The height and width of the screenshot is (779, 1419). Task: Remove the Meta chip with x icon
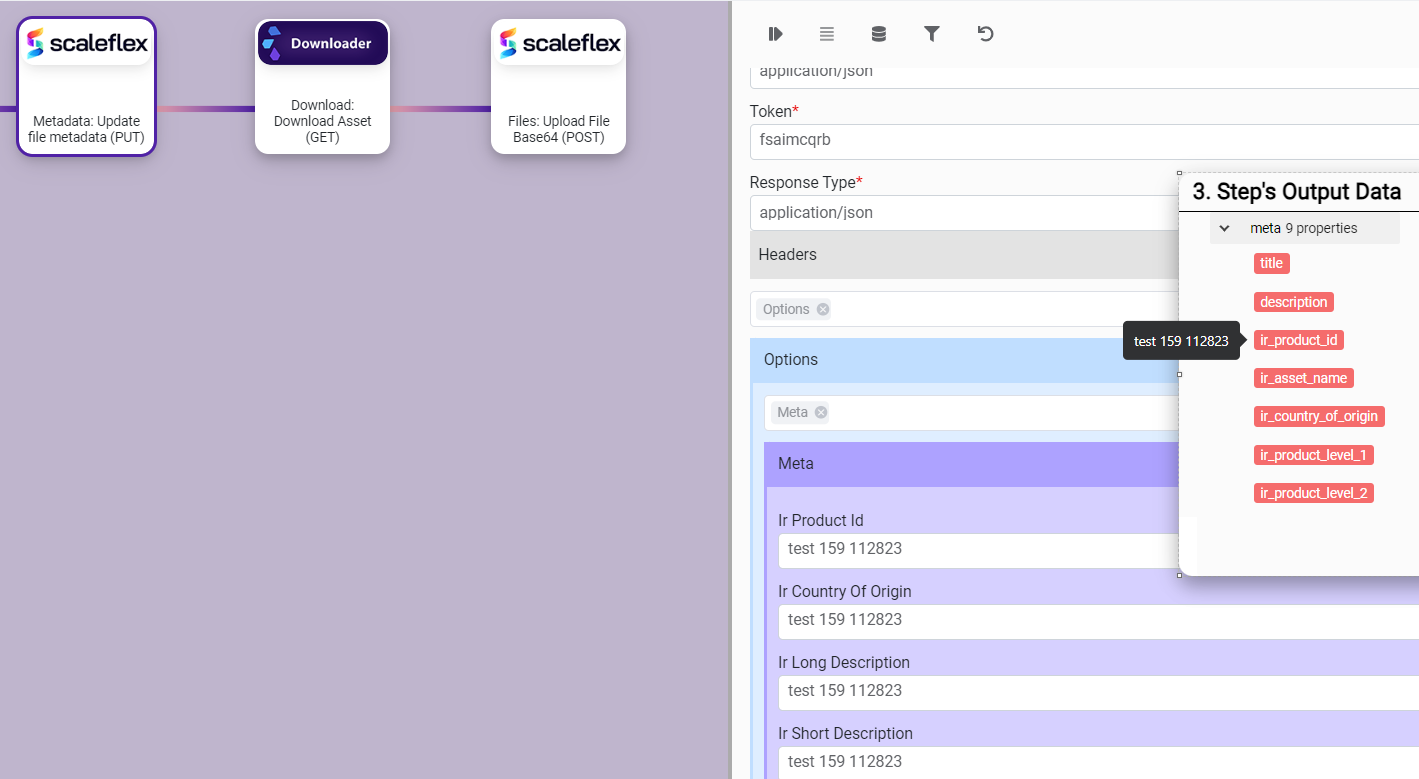(821, 412)
